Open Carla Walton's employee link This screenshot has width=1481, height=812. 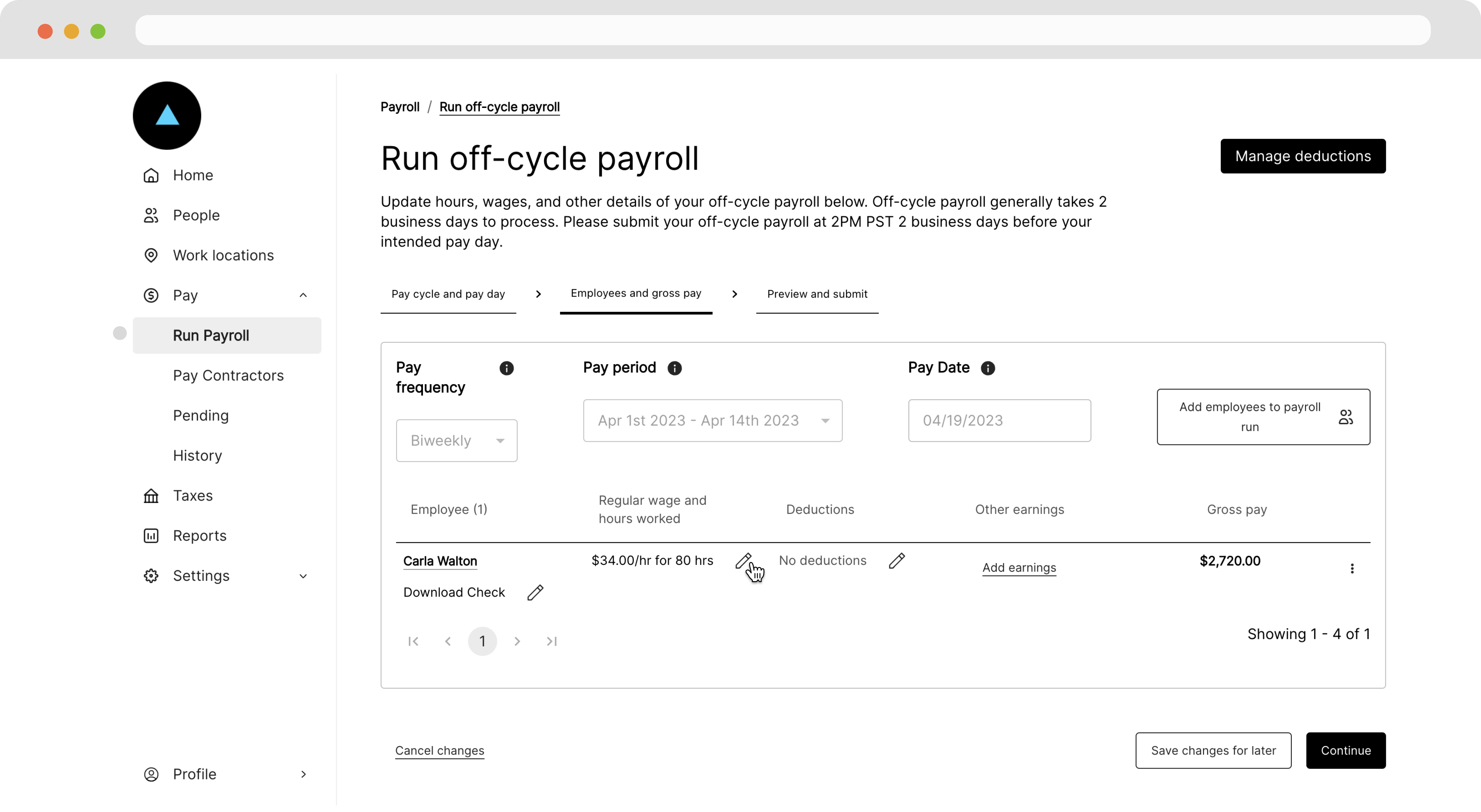[x=440, y=561]
